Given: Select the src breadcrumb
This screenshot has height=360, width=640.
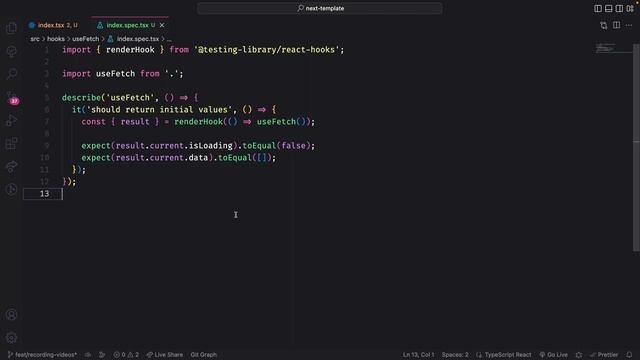Looking at the screenshot, I should (x=35, y=39).
